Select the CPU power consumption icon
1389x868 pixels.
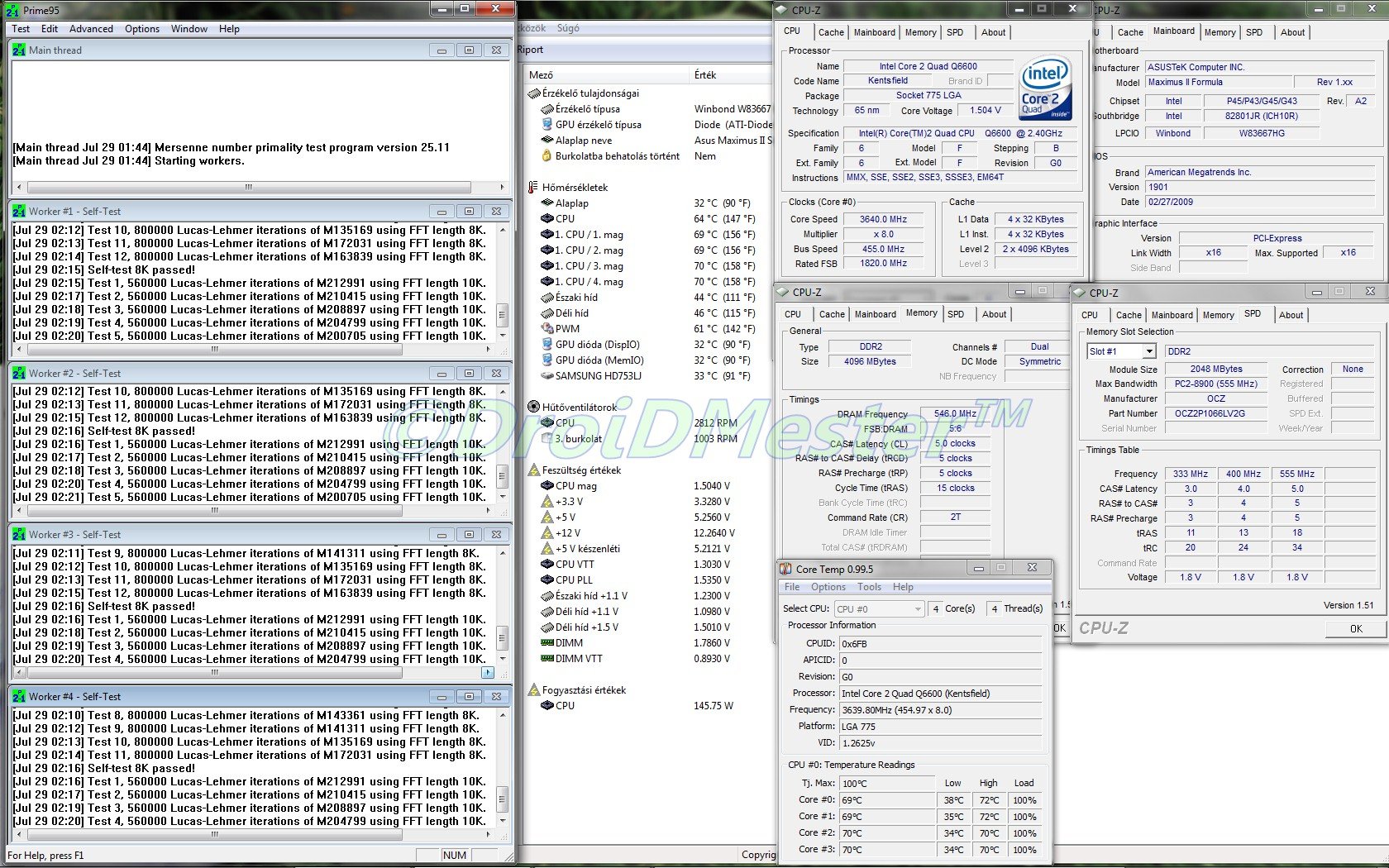pos(547,706)
